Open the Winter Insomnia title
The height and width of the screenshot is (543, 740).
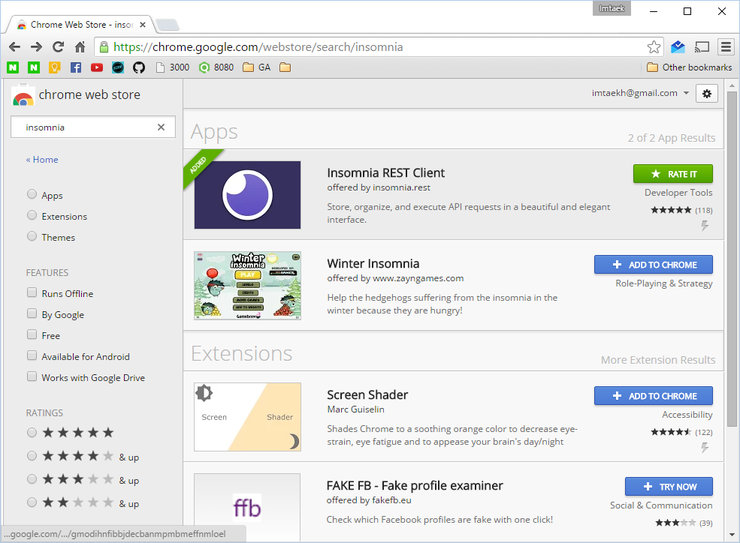373,263
